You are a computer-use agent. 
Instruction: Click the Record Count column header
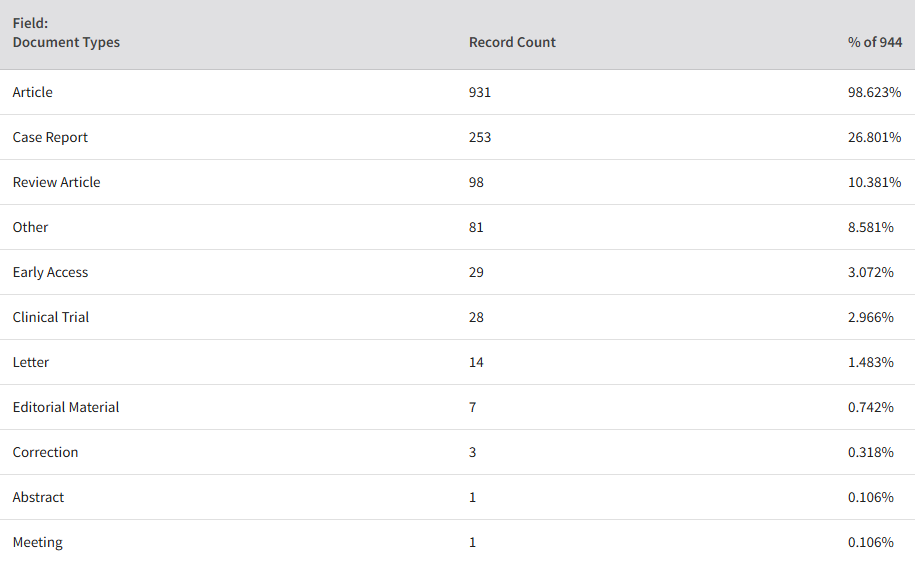point(512,43)
